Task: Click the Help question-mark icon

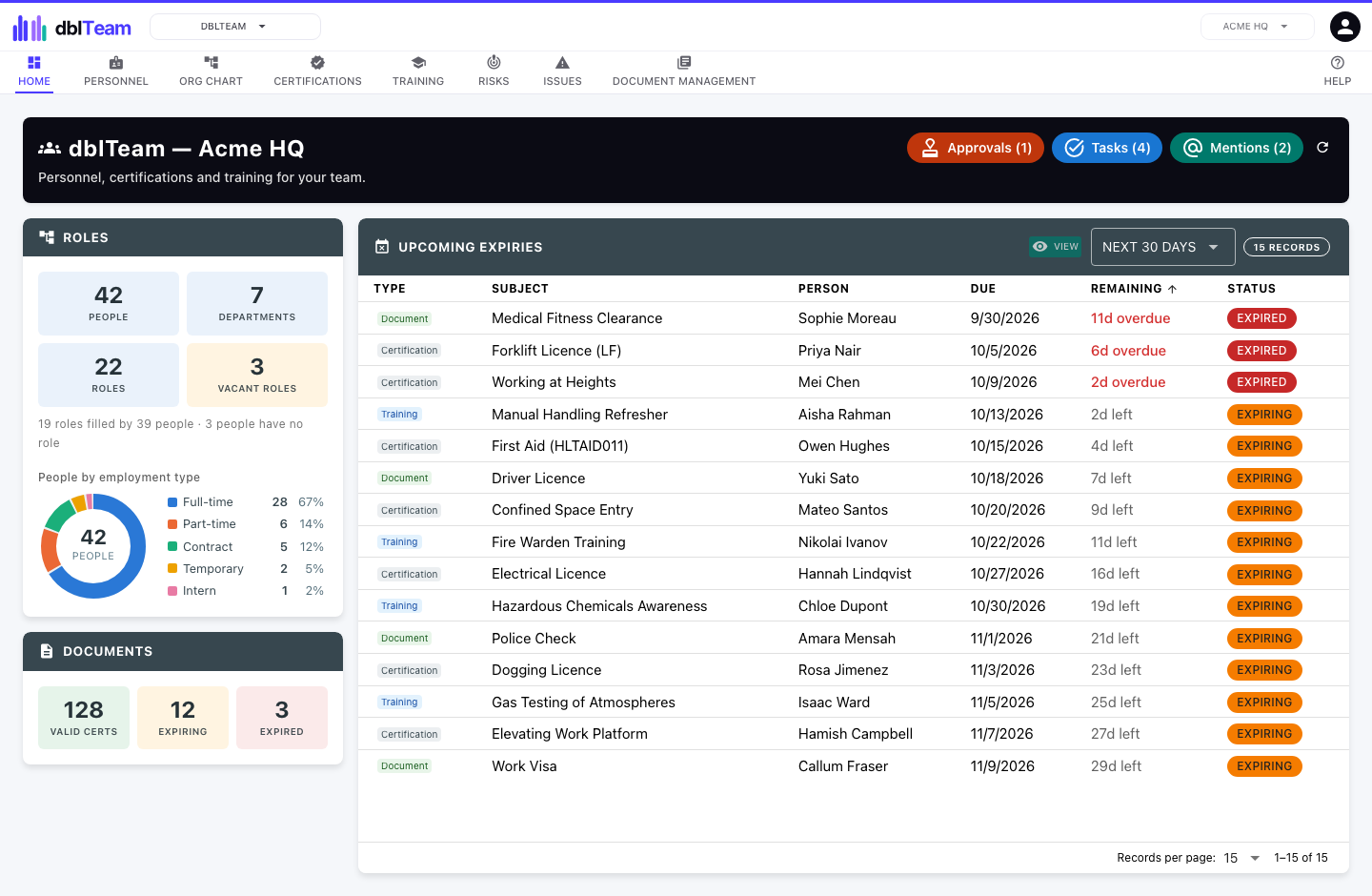Action: (x=1338, y=63)
